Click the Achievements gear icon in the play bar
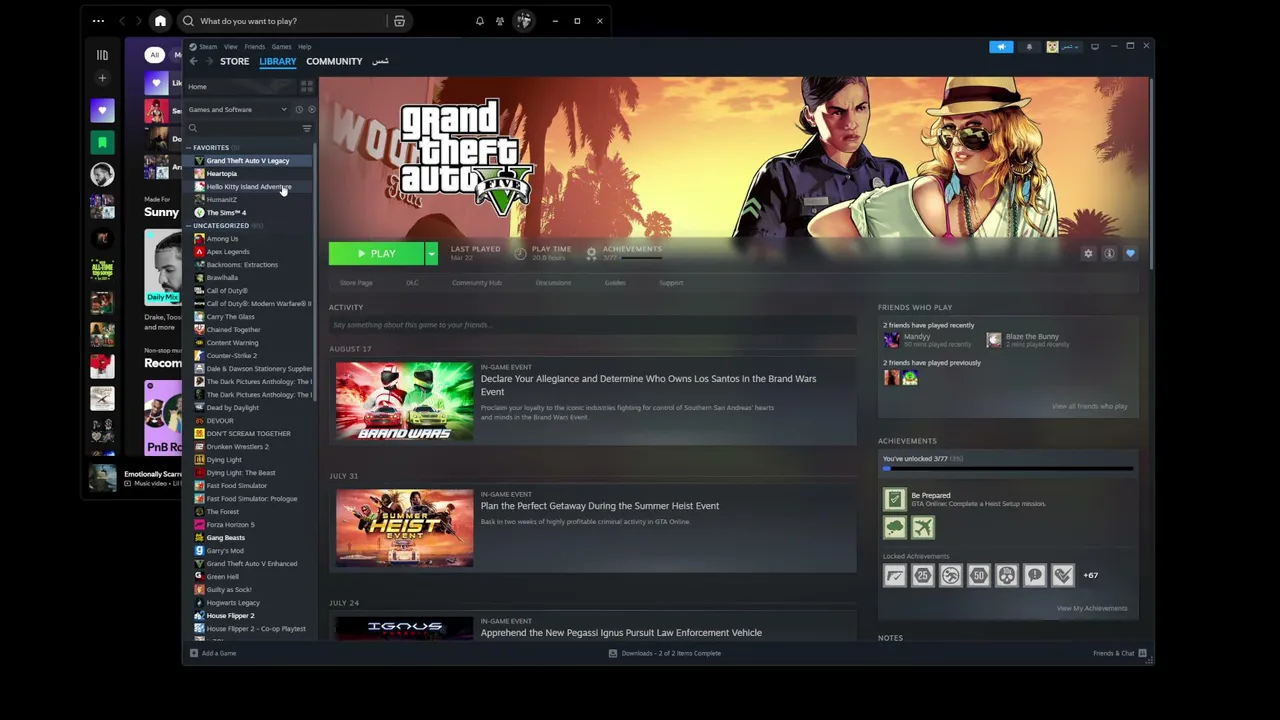Viewport: 1280px width, 720px height. pos(591,253)
